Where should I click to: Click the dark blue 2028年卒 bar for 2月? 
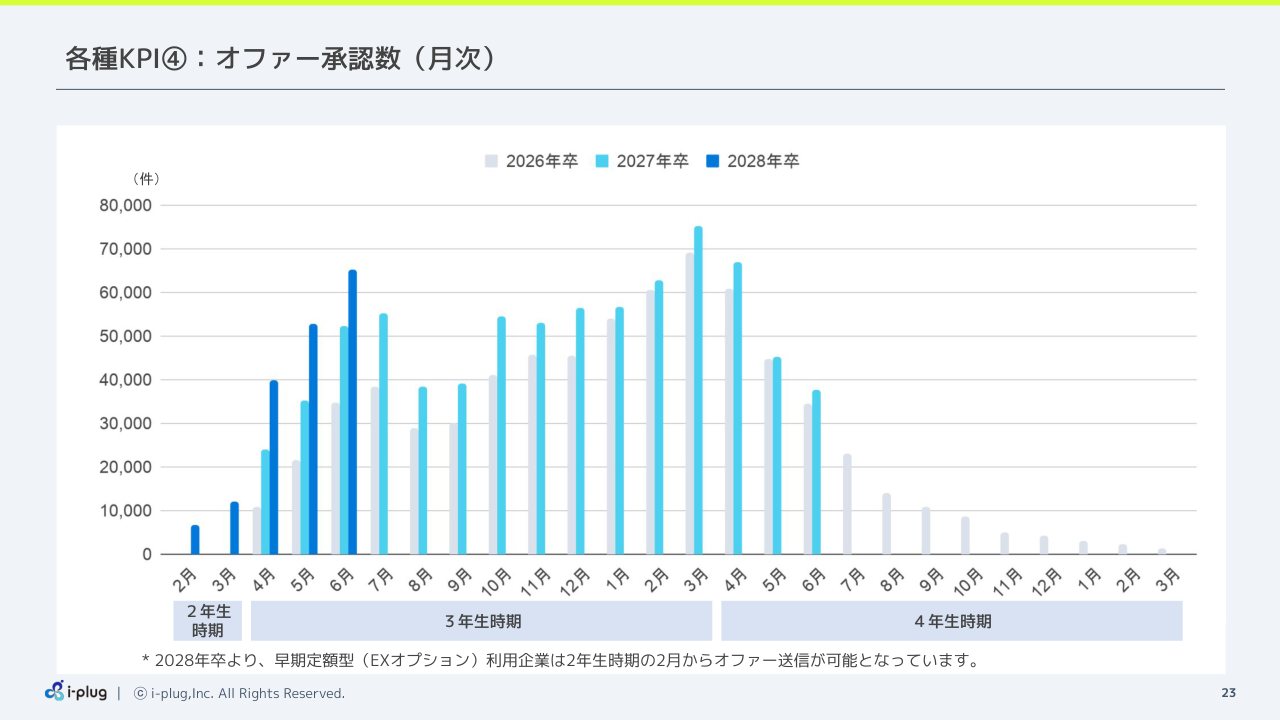pos(195,540)
